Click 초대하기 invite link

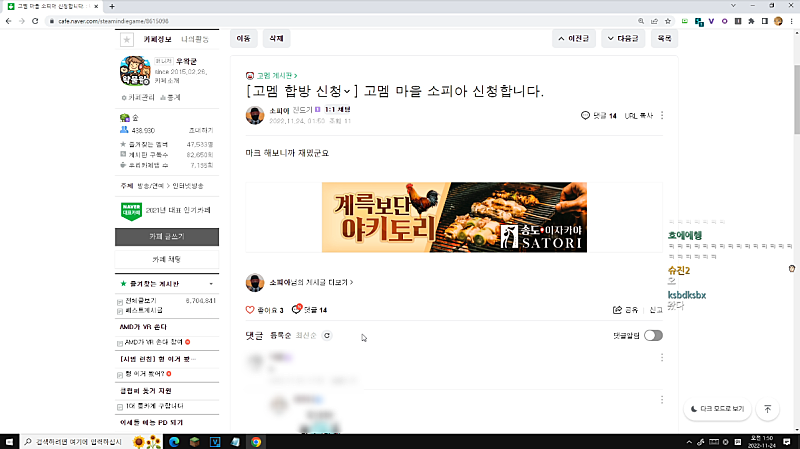tap(201, 131)
